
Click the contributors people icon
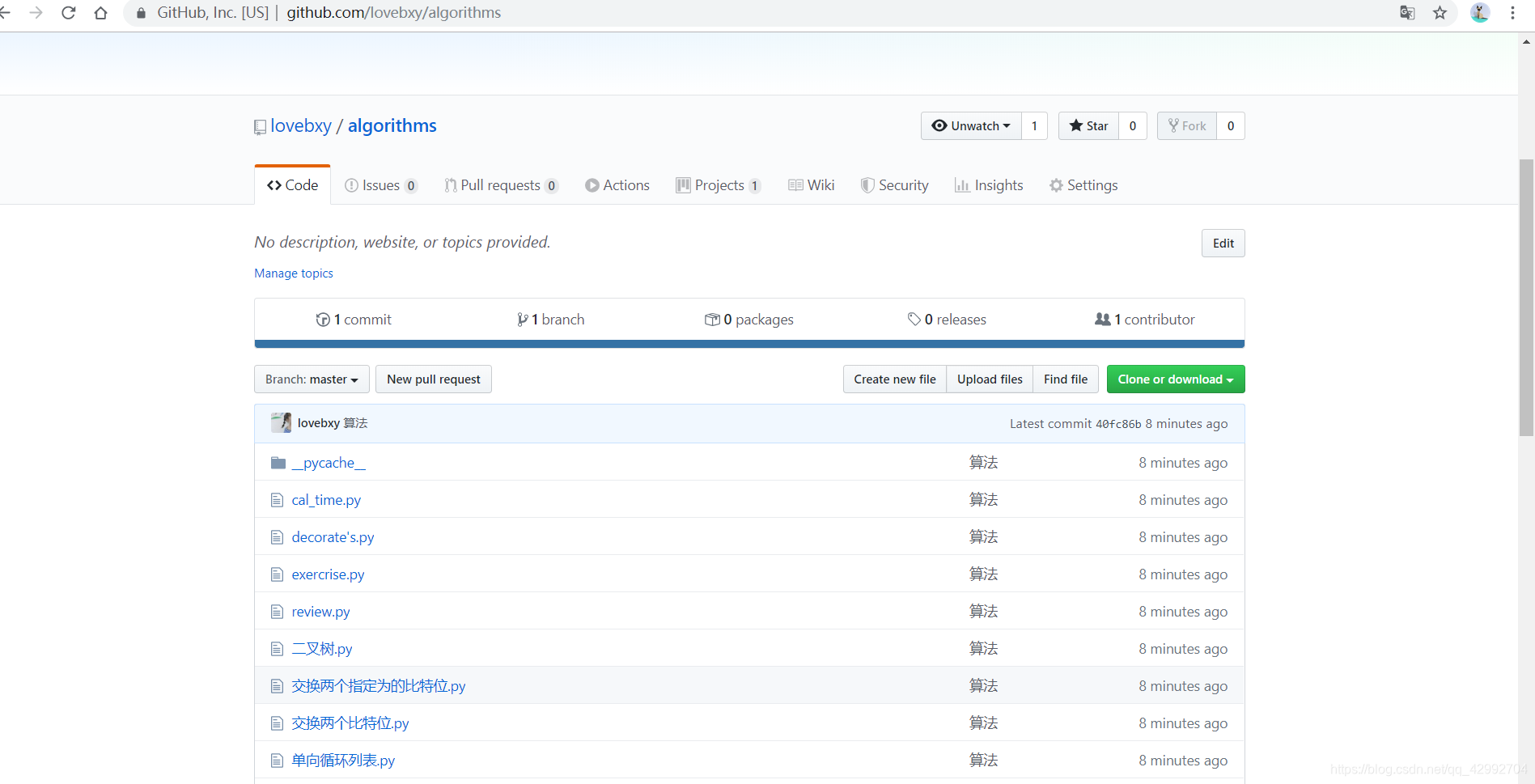click(x=1102, y=320)
